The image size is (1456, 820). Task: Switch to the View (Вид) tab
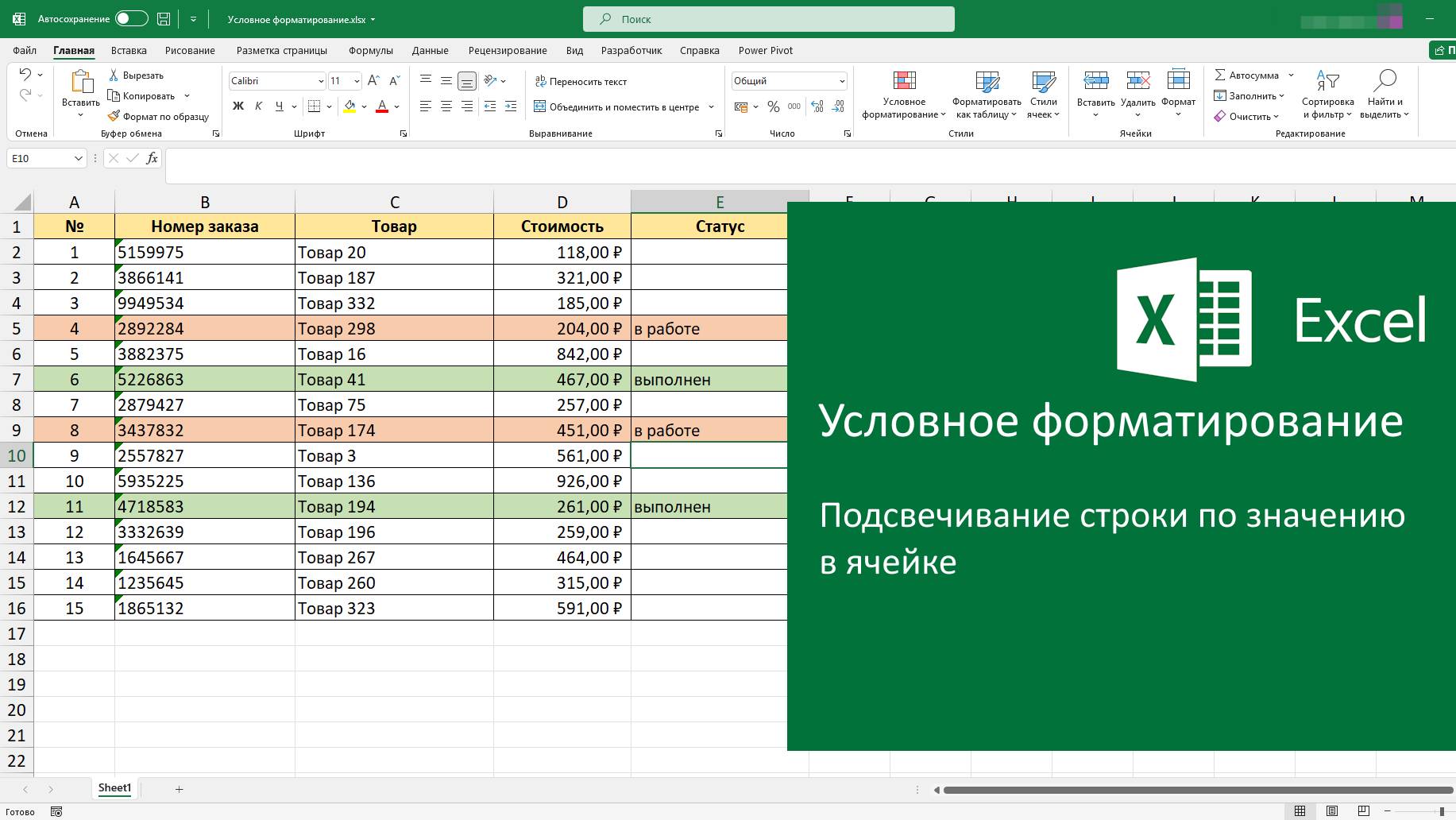(x=574, y=50)
